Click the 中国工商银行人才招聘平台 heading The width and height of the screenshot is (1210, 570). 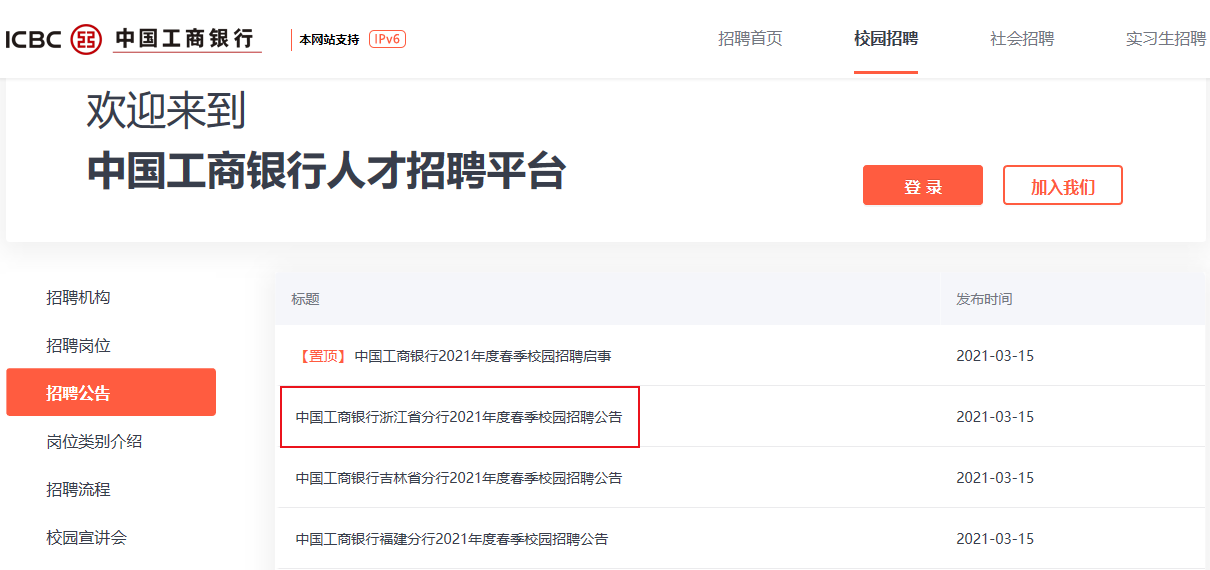tap(326, 172)
